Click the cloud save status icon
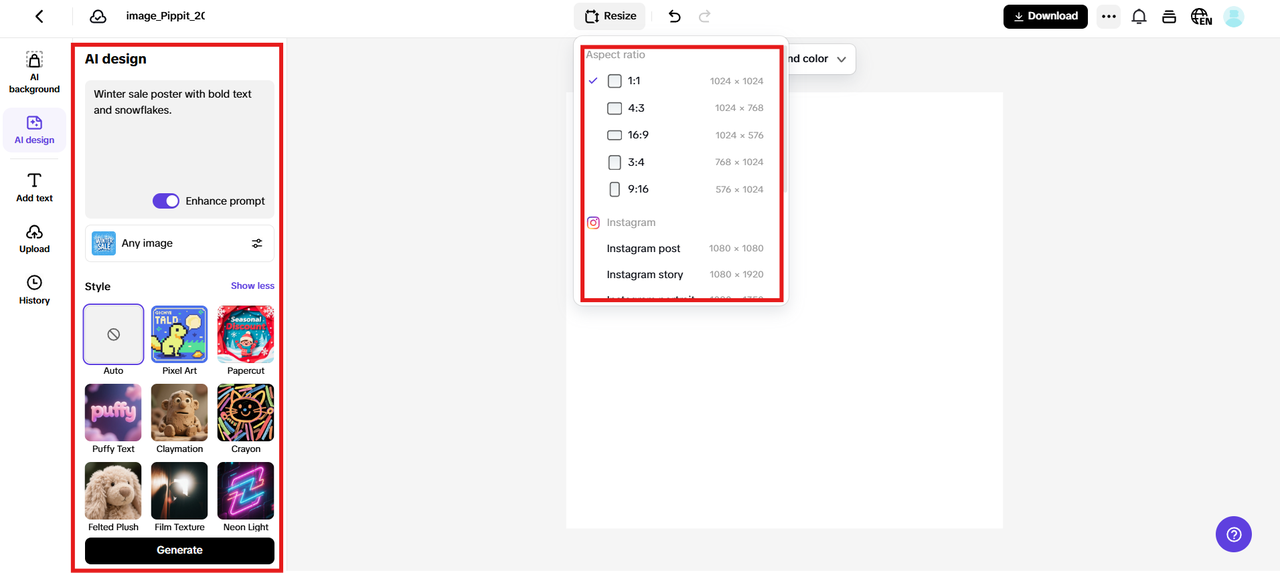 pyautogui.click(x=98, y=16)
